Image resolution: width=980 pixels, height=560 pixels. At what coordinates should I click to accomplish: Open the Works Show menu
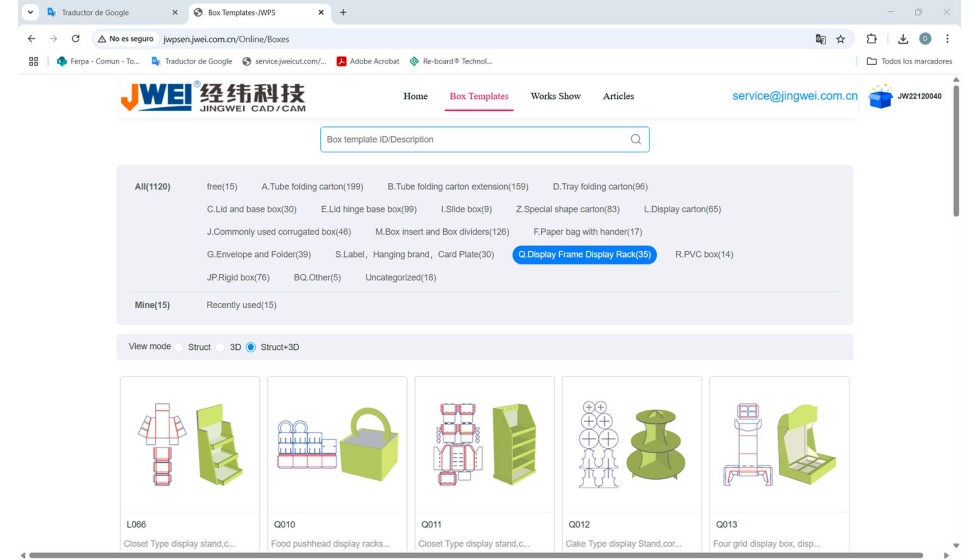pyautogui.click(x=556, y=96)
